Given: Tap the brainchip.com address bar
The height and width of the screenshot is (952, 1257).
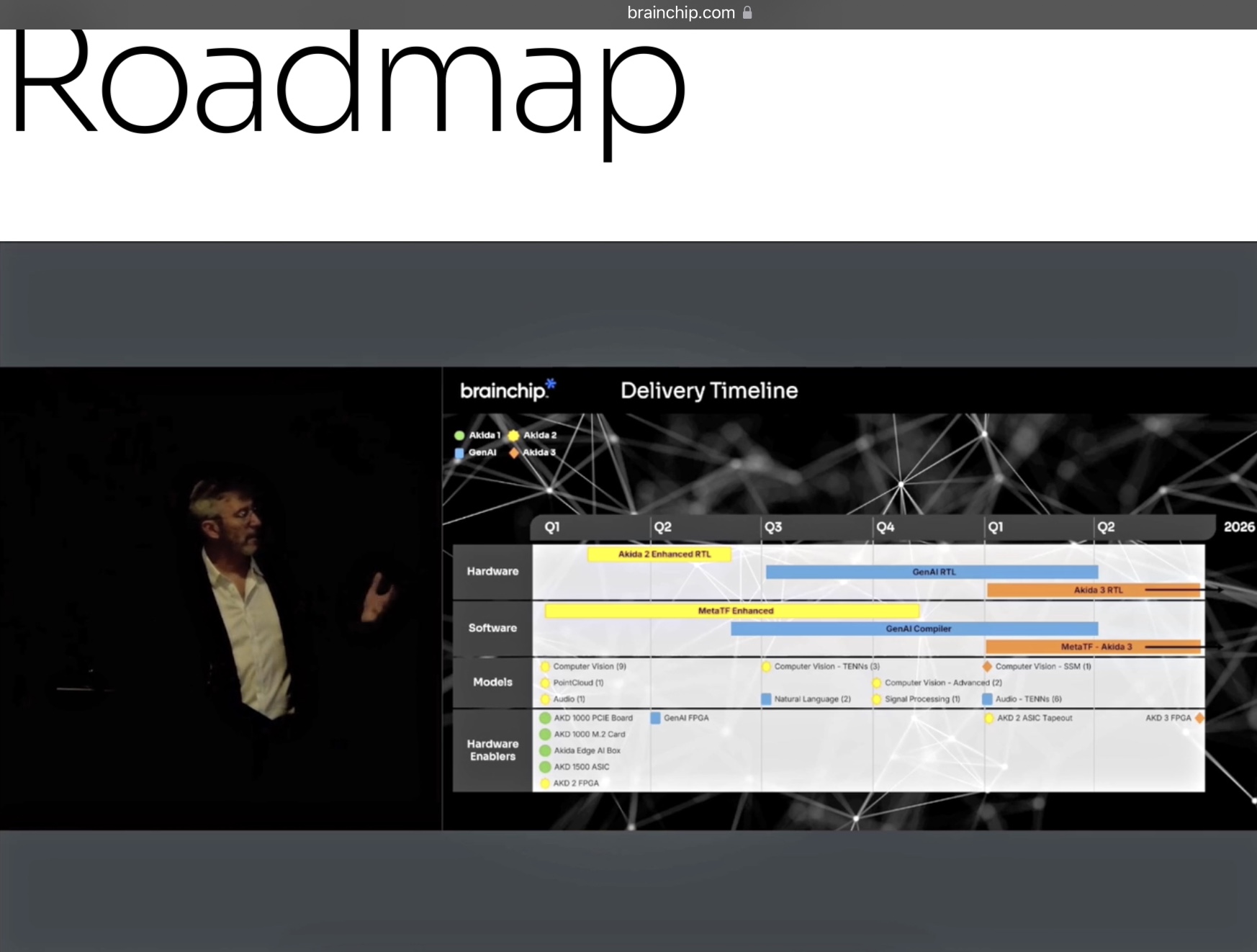Looking at the screenshot, I should pyautogui.click(x=680, y=13).
